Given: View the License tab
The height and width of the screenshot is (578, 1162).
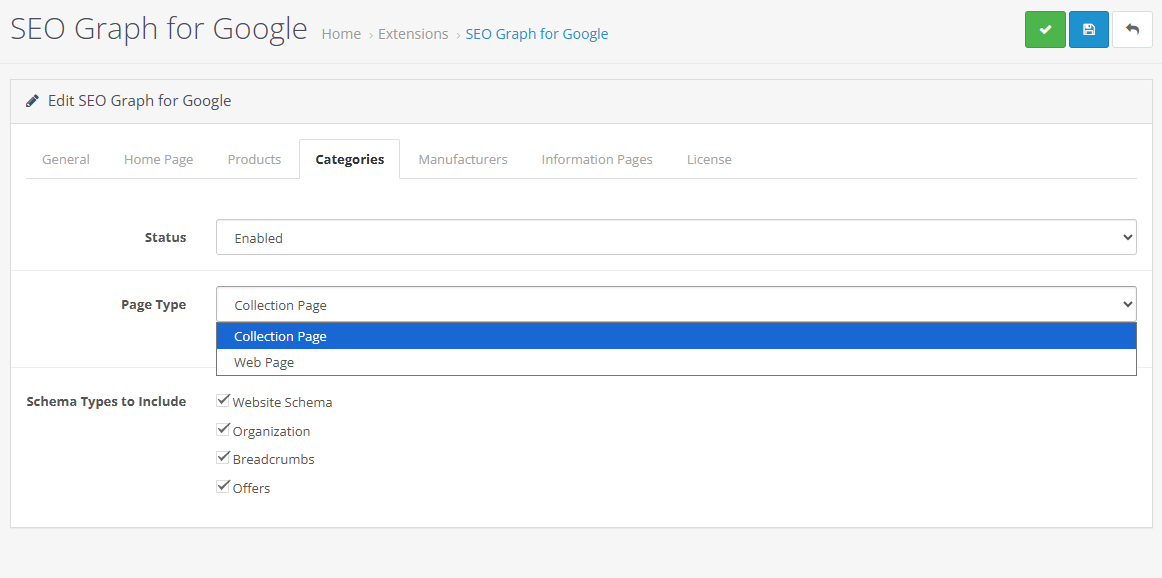Looking at the screenshot, I should [x=709, y=159].
